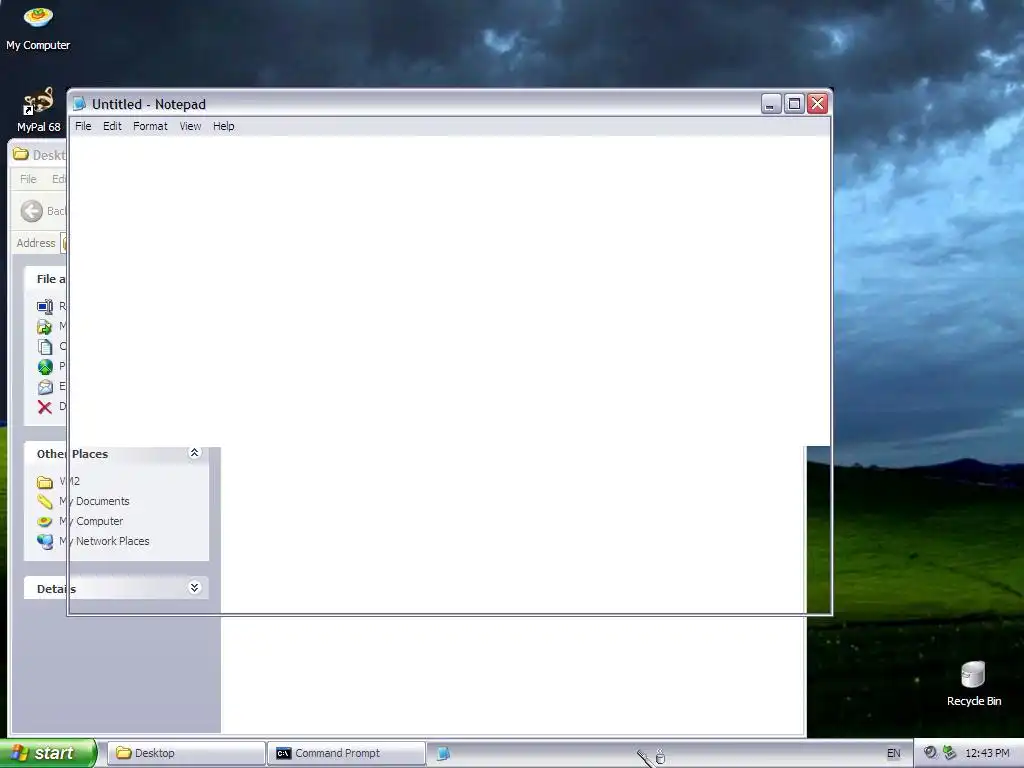Click the Move this file icon in the explorer pane

click(x=44, y=327)
